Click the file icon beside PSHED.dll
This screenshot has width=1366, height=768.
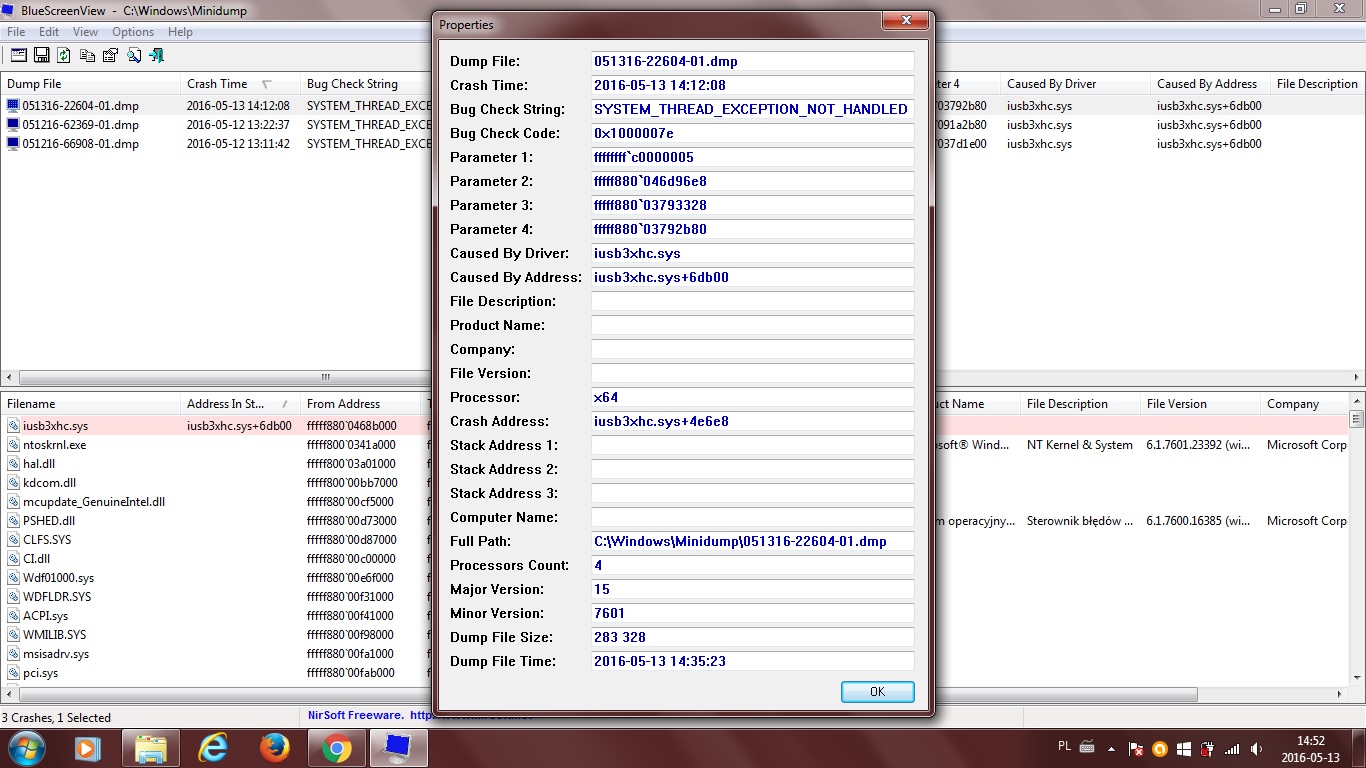click(x=13, y=521)
